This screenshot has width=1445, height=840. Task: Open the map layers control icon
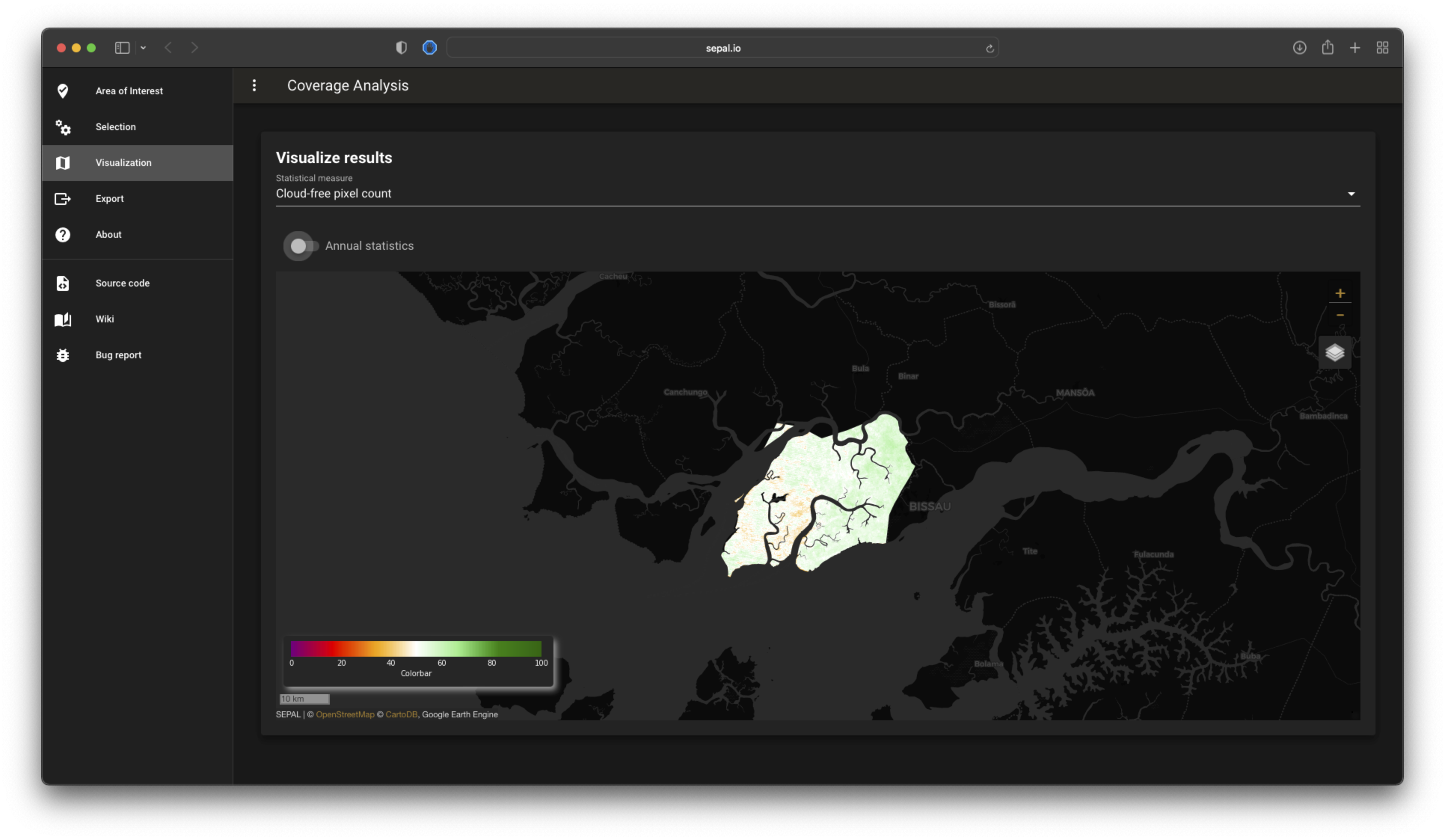click(1334, 352)
